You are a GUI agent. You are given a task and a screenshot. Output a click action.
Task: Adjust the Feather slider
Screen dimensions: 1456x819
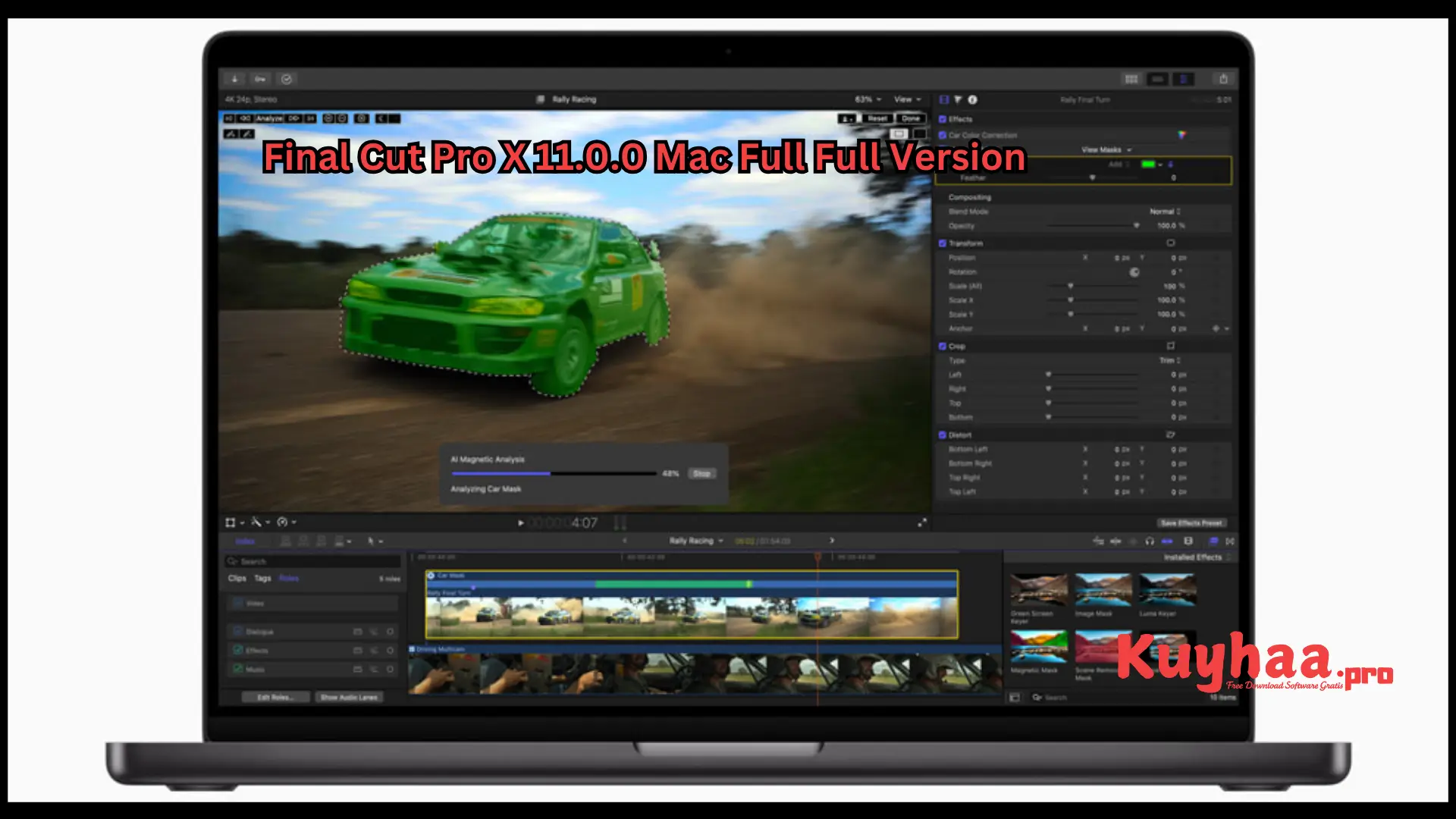click(1093, 177)
